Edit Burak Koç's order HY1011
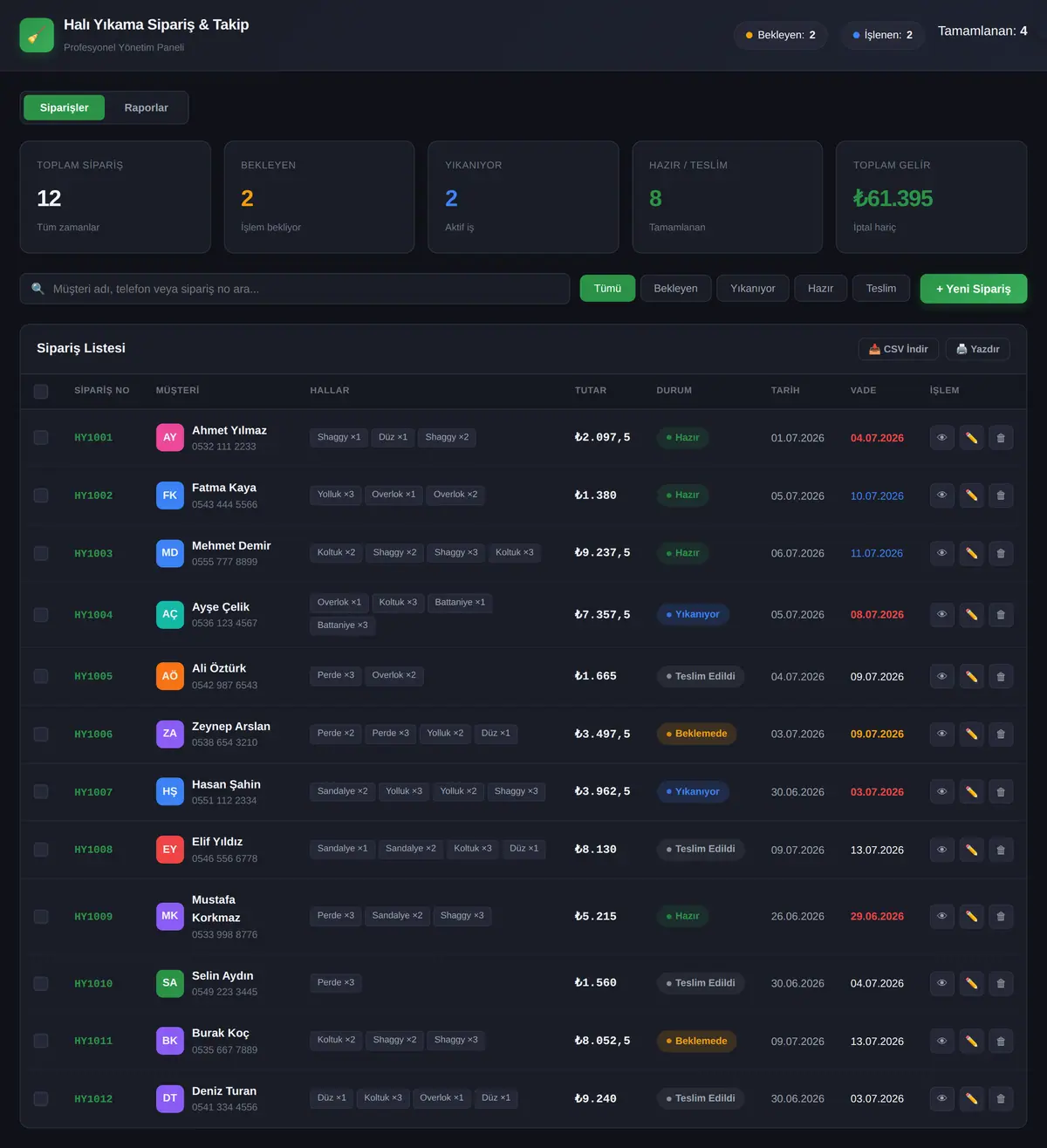 pyautogui.click(x=971, y=1041)
